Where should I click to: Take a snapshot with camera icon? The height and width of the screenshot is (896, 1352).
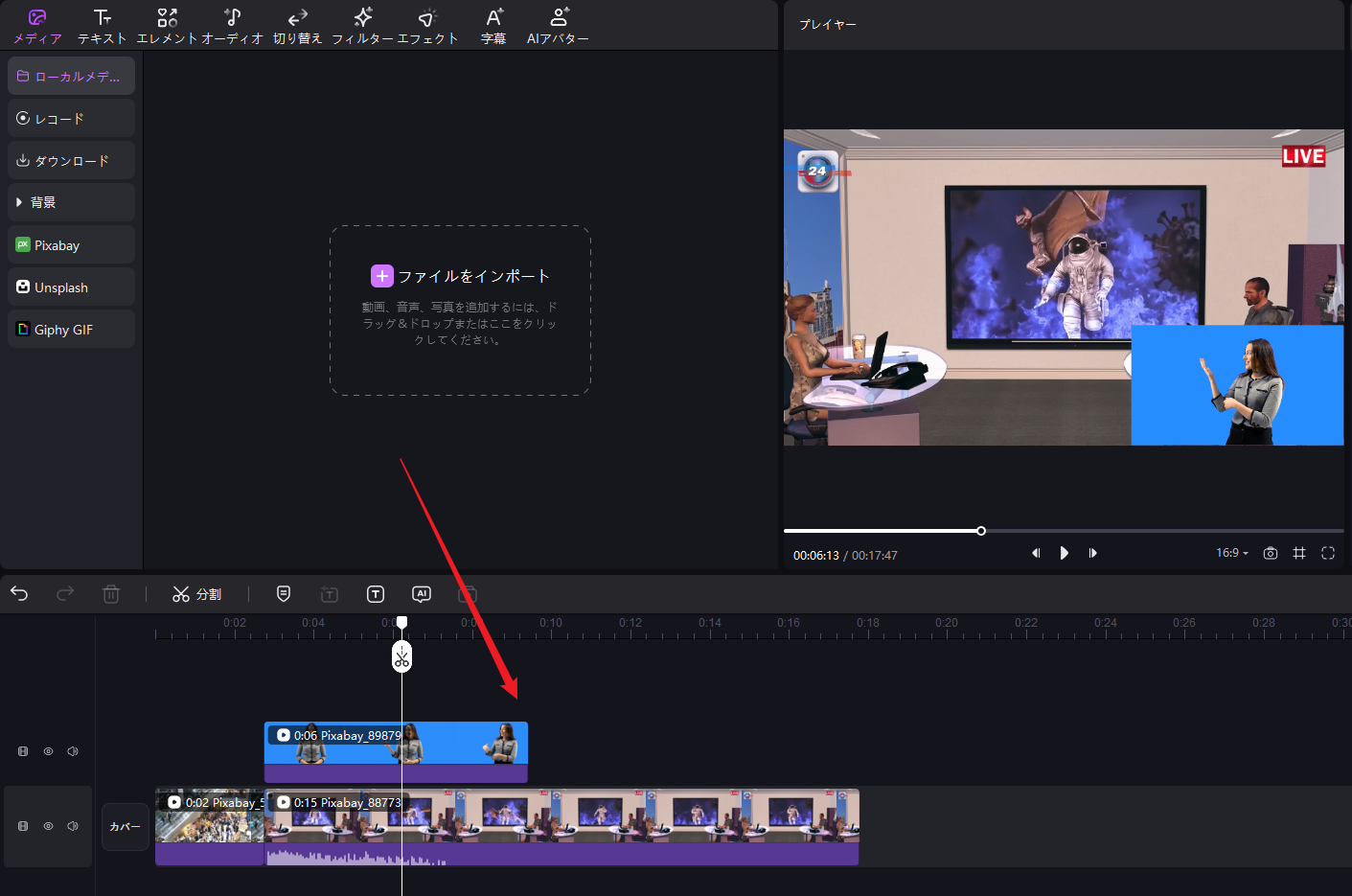click(1271, 553)
